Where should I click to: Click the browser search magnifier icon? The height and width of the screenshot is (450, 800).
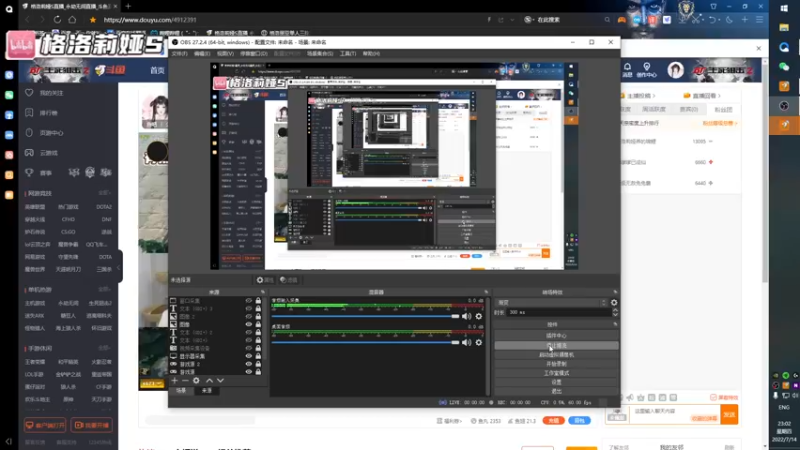coord(607,20)
